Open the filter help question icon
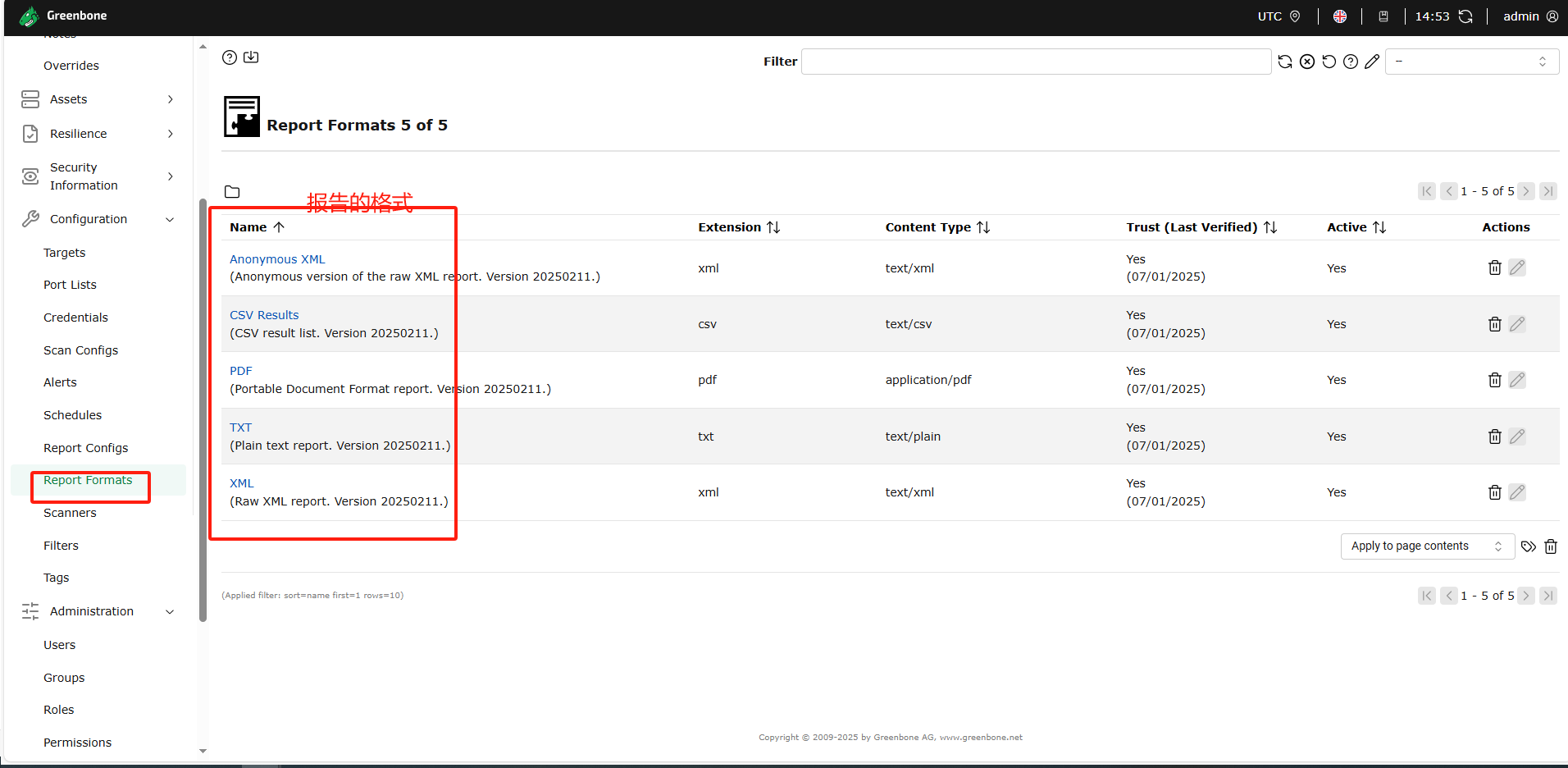This screenshot has height=768, width=1568. pyautogui.click(x=1351, y=62)
